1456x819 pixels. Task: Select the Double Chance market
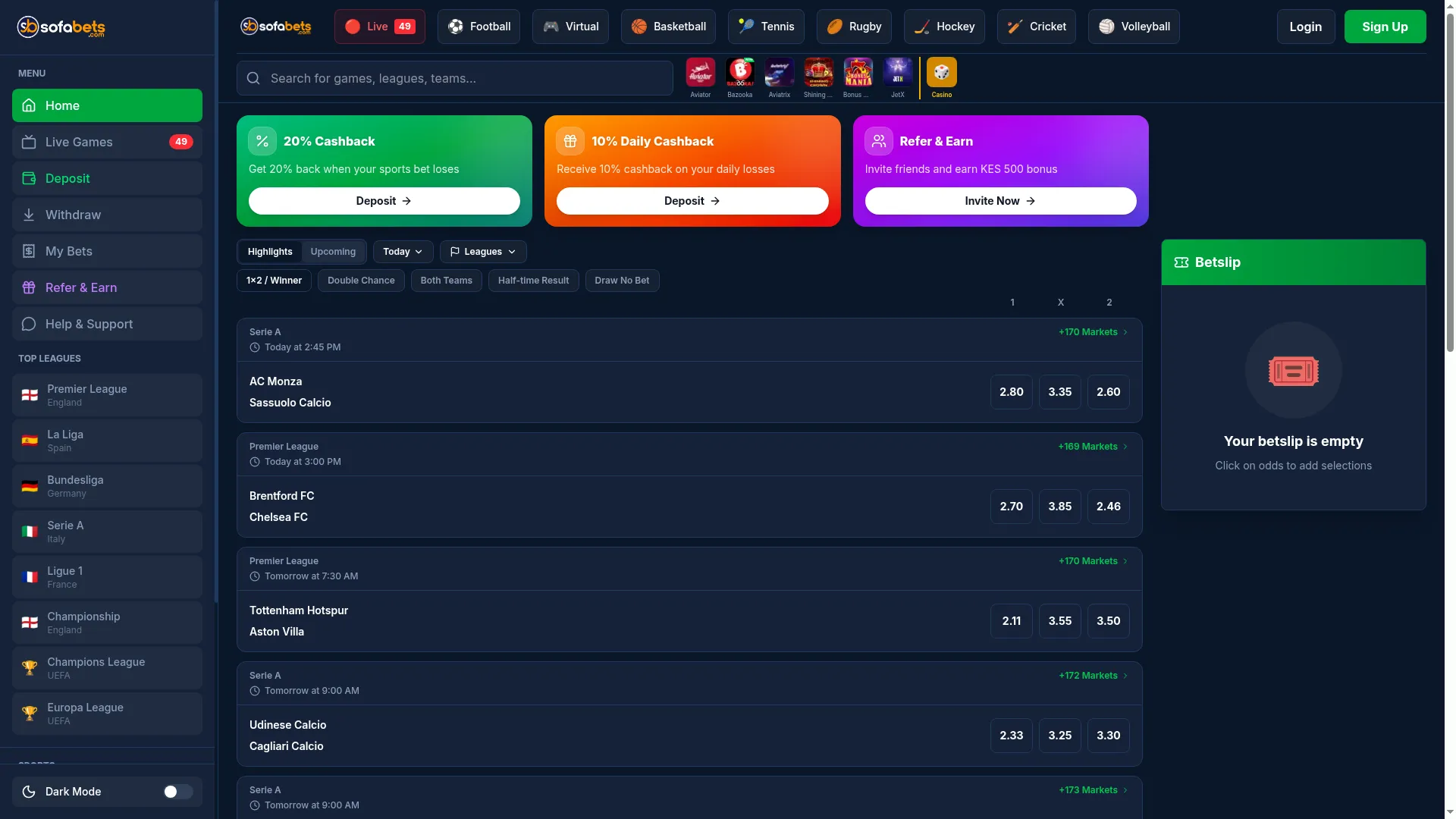click(361, 281)
